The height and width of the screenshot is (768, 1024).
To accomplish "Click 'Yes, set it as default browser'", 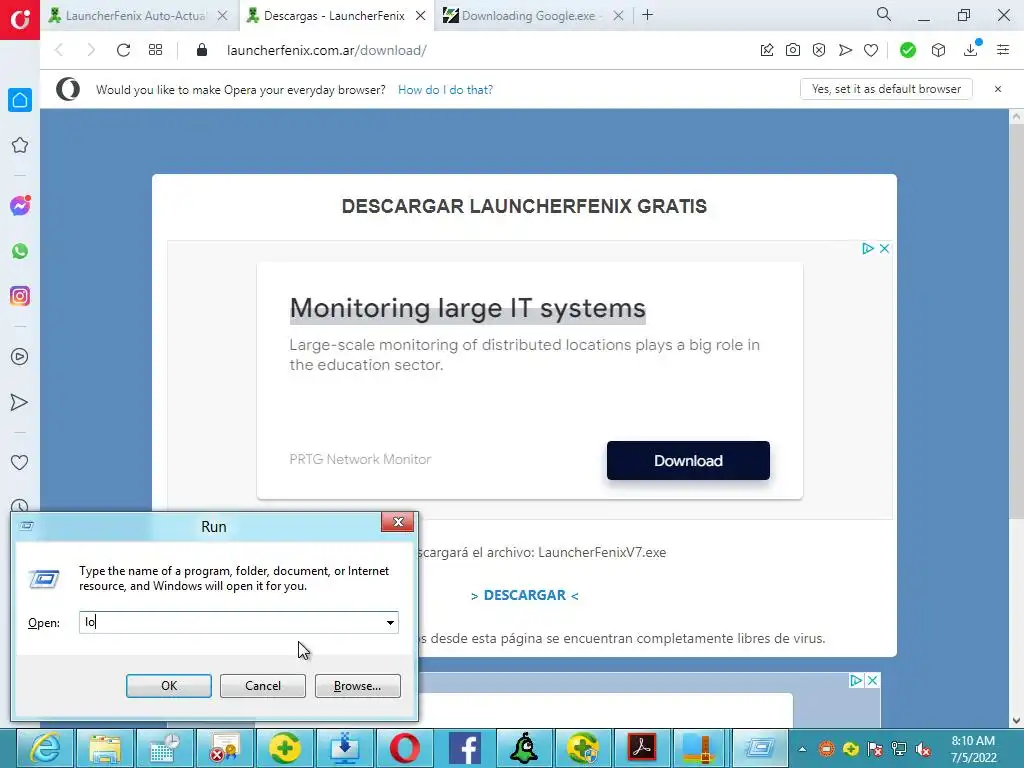I will pos(886,89).
